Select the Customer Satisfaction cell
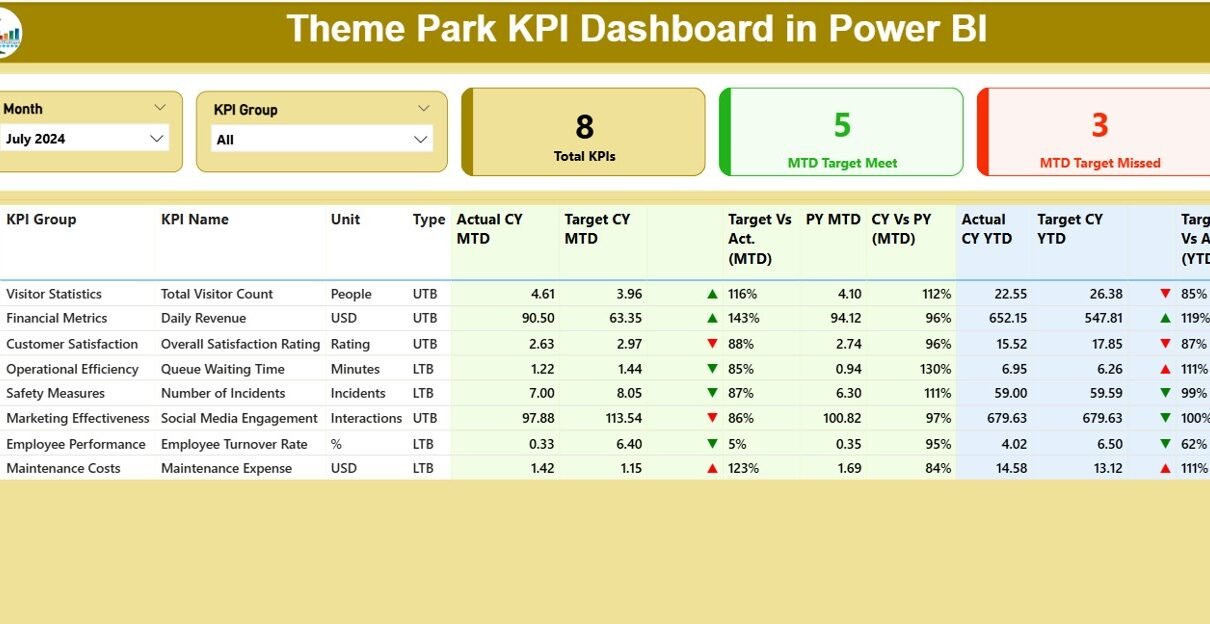This screenshot has width=1210, height=624. tap(72, 344)
